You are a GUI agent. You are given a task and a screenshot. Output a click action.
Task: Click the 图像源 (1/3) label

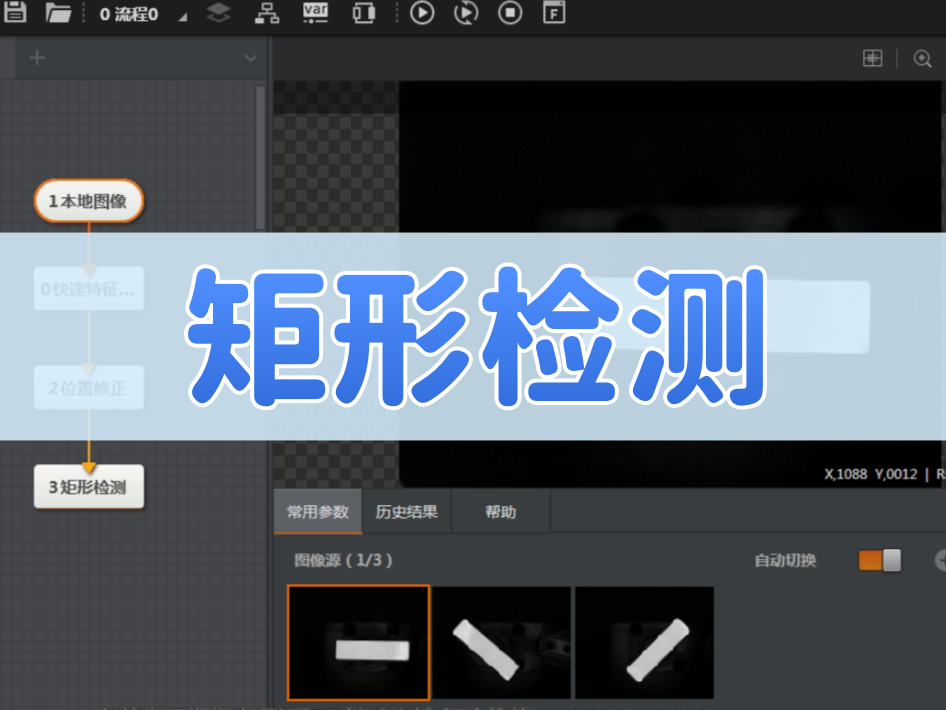(343, 560)
